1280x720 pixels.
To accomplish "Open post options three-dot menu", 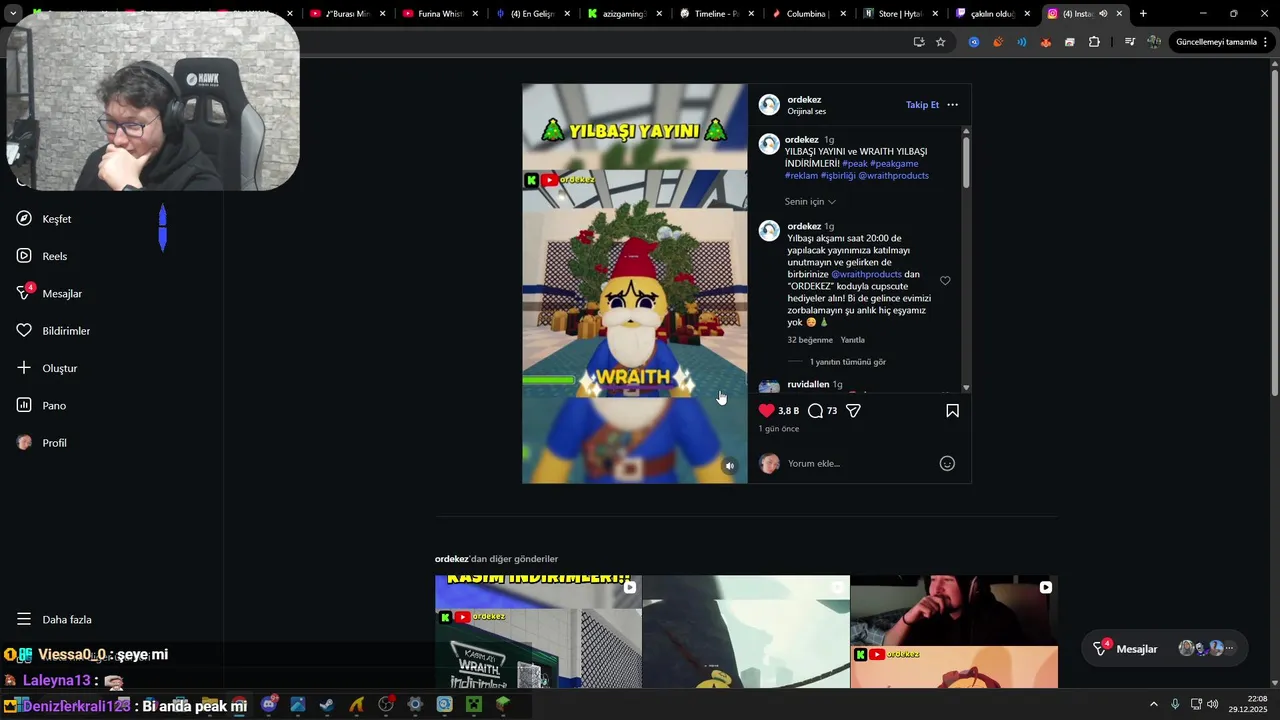I will 952,105.
